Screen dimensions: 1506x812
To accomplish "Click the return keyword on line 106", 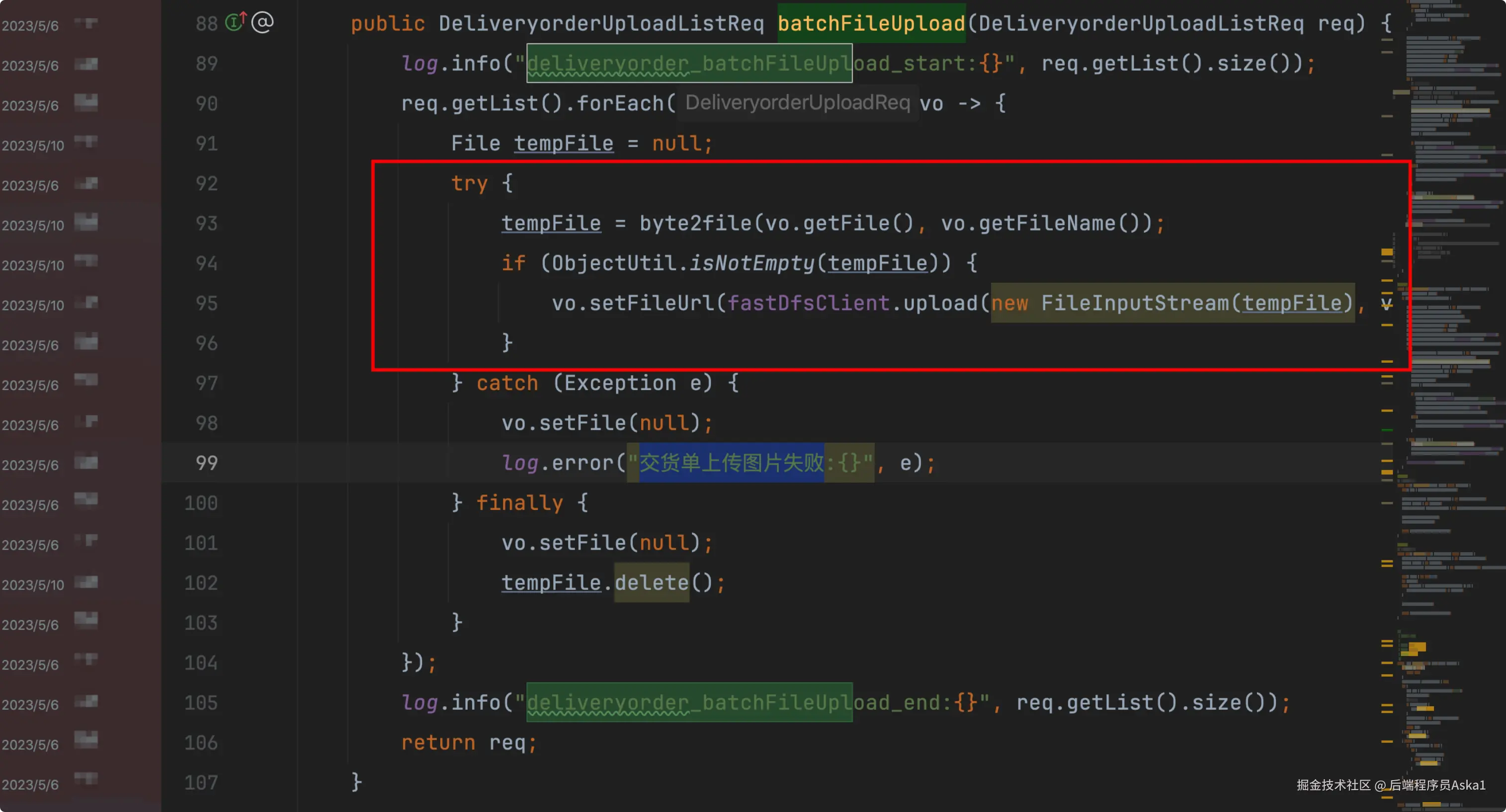I will [438, 742].
